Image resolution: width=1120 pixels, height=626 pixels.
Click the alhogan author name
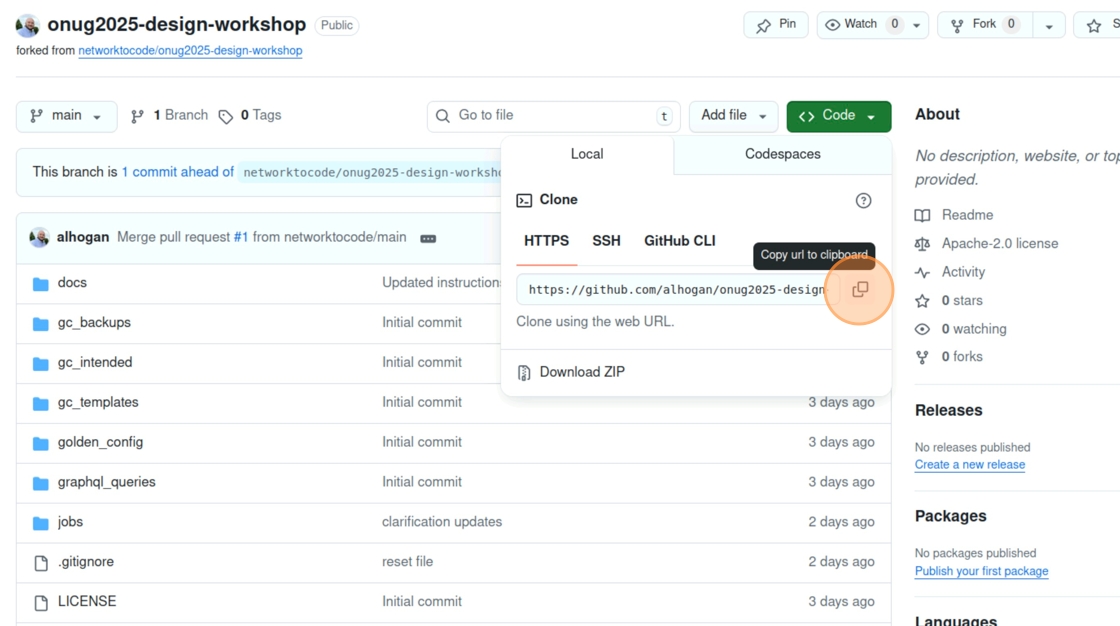[x=83, y=237]
